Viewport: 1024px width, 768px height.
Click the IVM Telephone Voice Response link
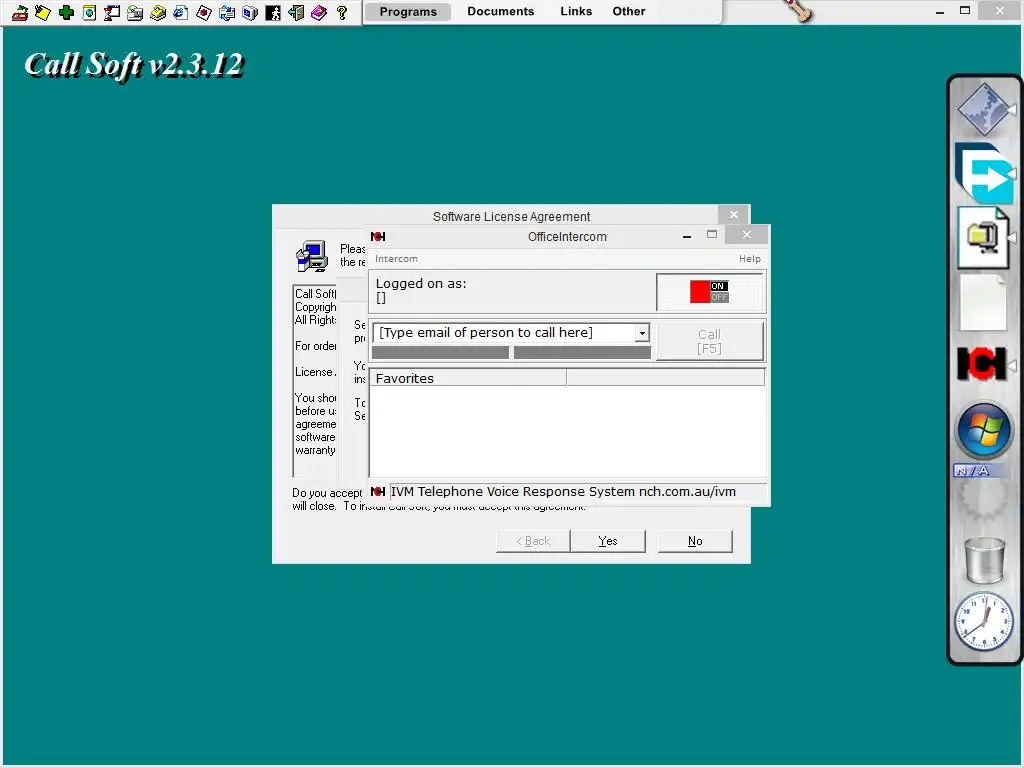[x=563, y=492]
